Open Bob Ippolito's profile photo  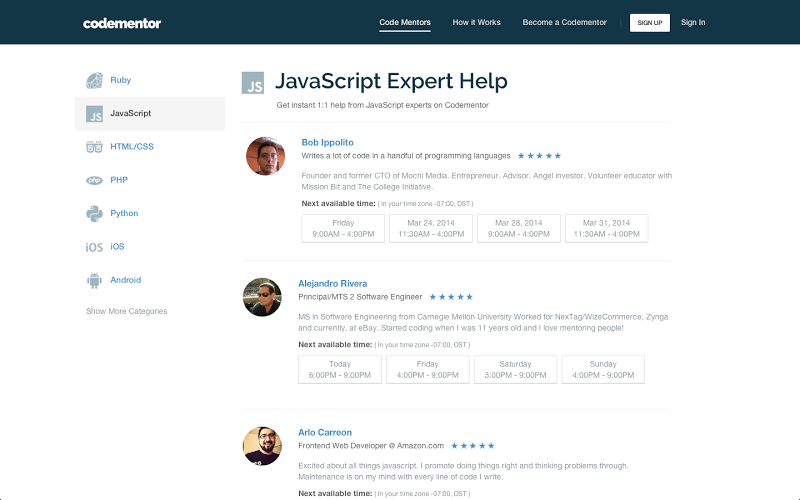265,156
